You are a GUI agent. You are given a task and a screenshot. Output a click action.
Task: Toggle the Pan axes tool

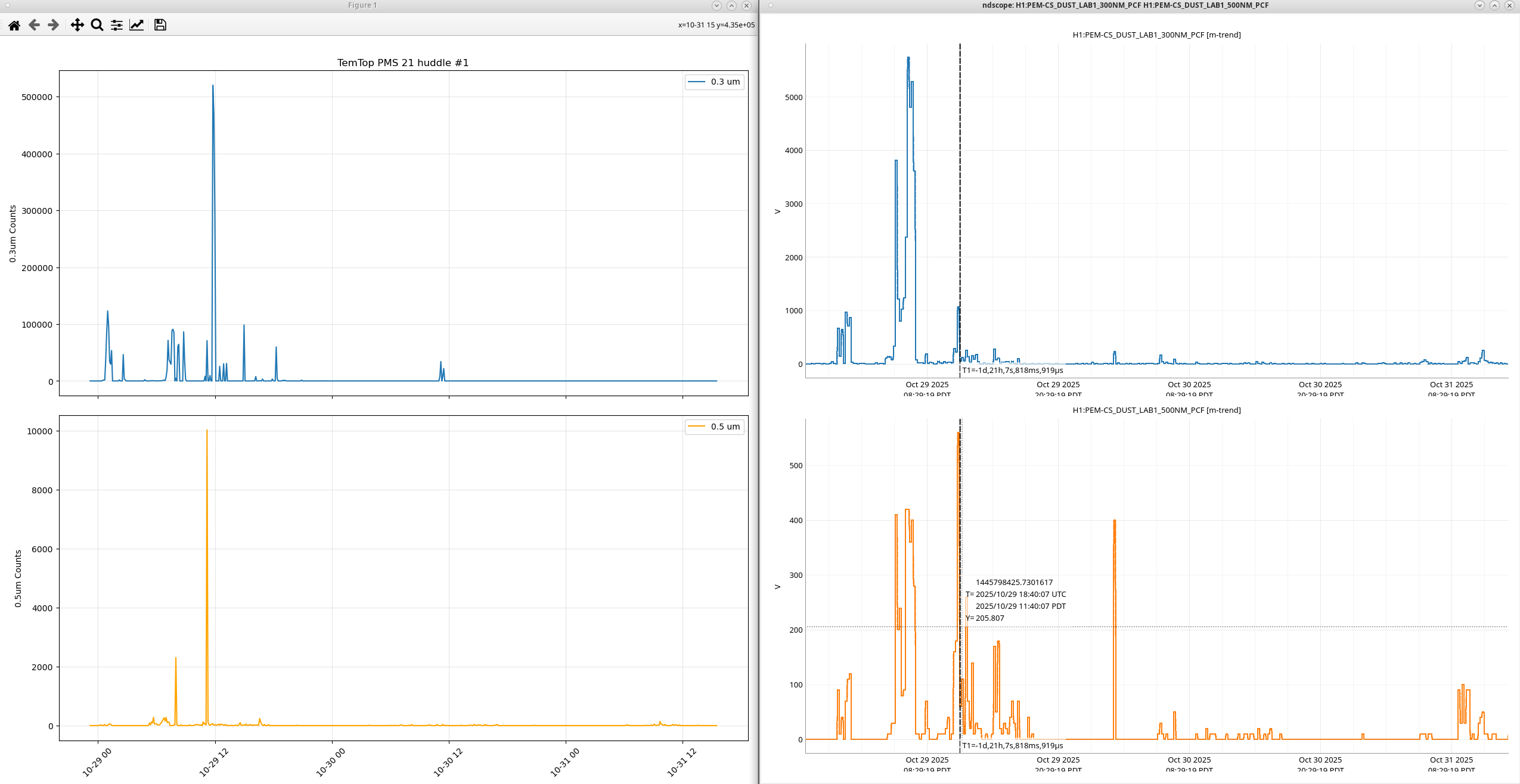tap(77, 25)
